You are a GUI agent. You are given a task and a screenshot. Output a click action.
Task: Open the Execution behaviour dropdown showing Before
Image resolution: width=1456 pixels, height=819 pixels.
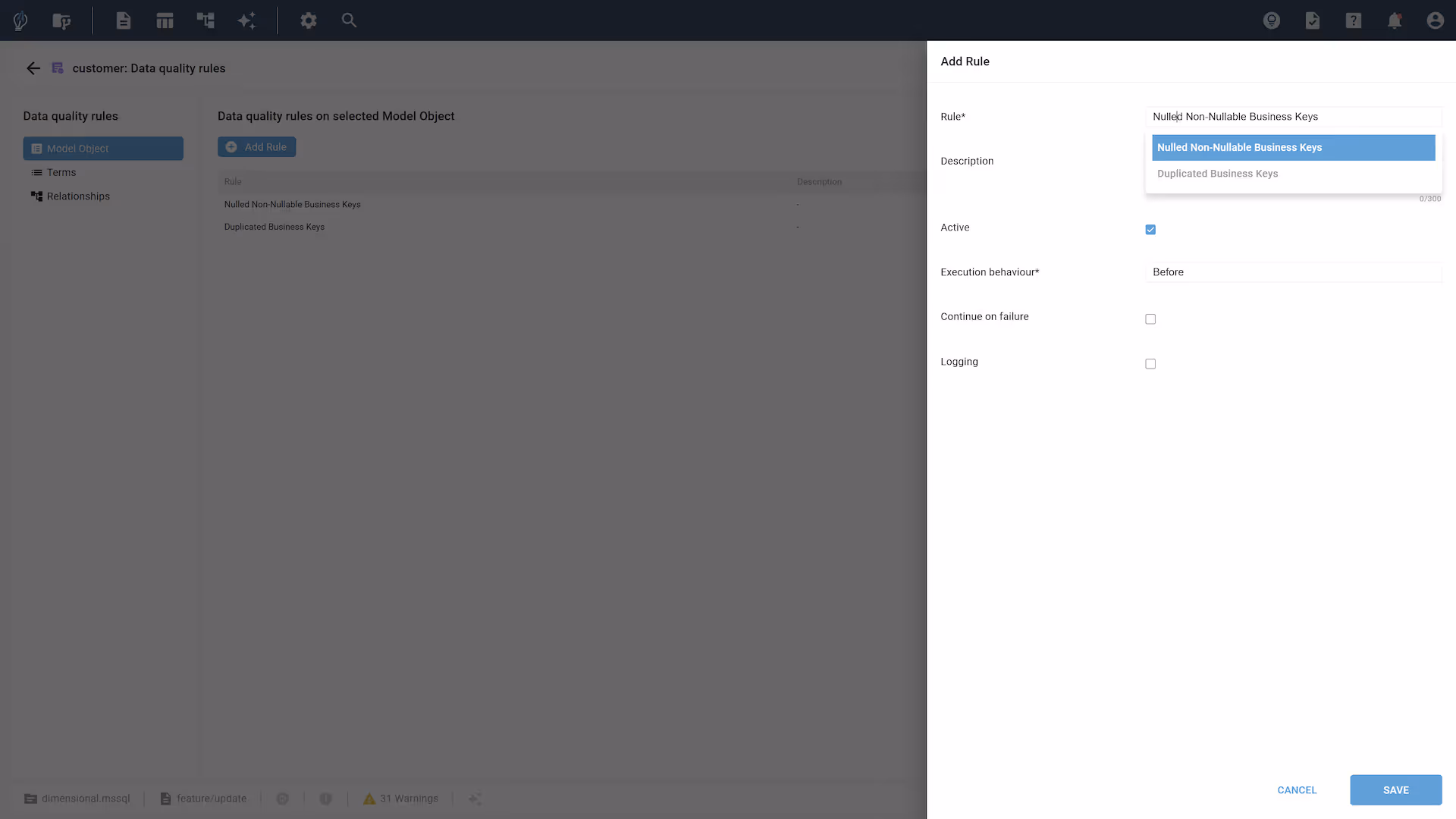1293,272
